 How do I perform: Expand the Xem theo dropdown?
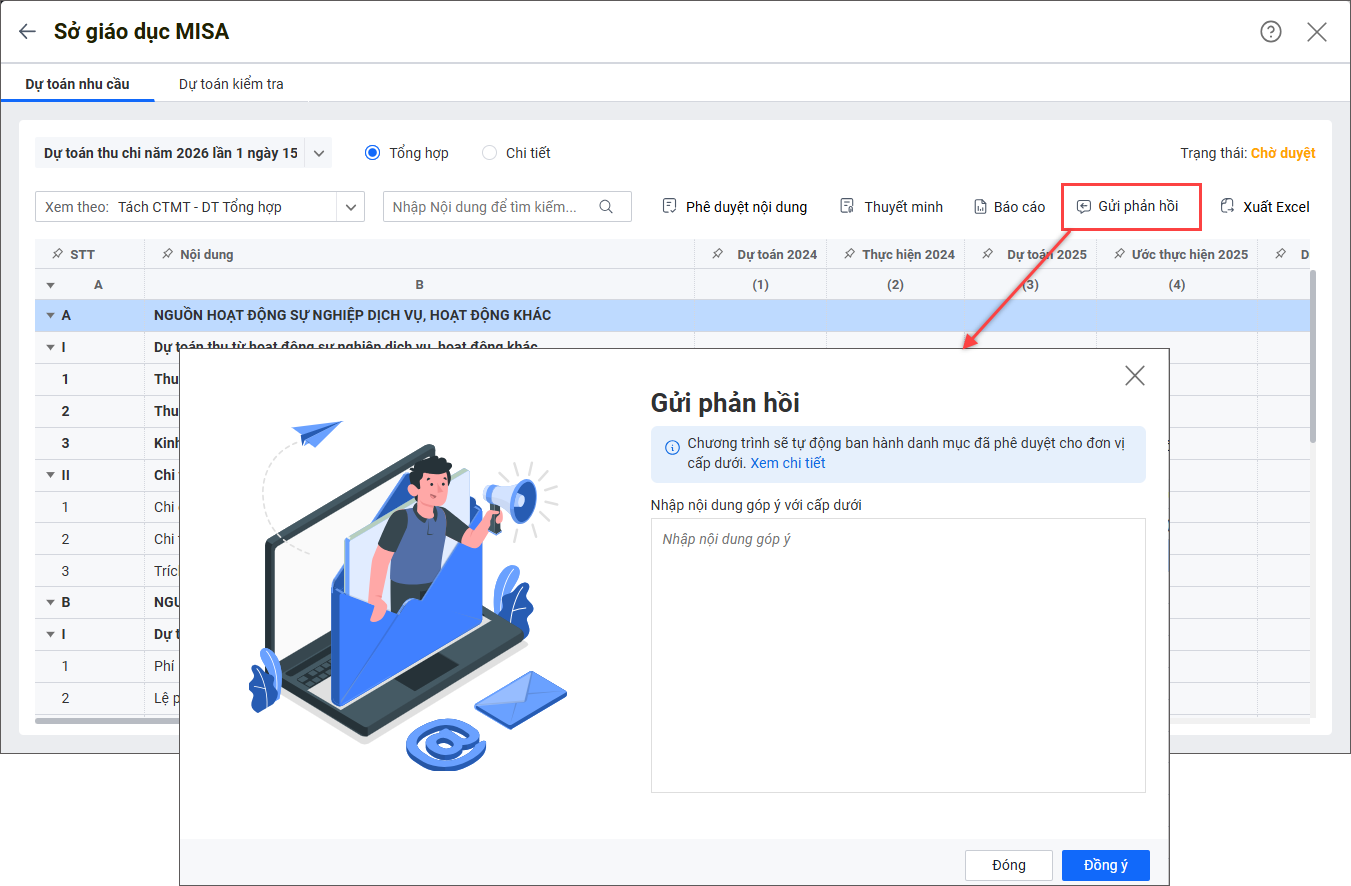(x=350, y=207)
